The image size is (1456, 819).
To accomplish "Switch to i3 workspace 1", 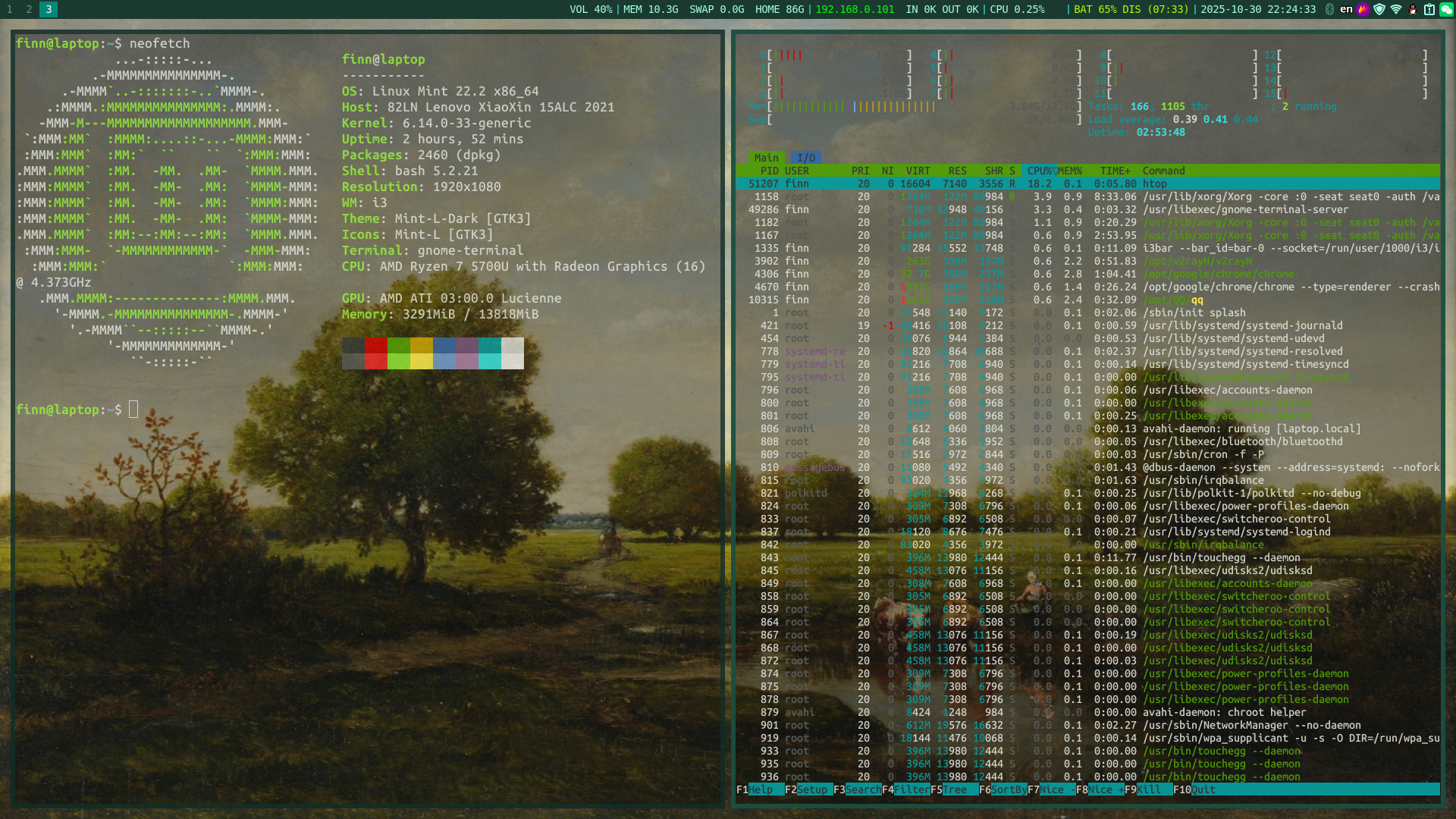I will (x=10, y=9).
